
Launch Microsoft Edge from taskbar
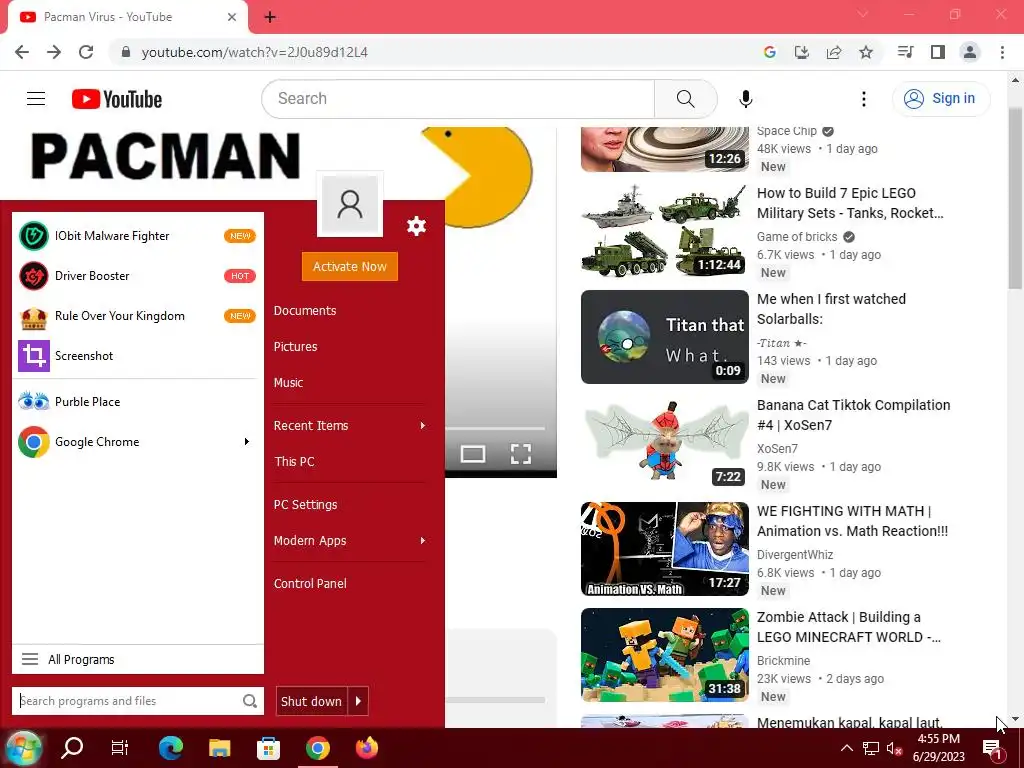(170, 748)
